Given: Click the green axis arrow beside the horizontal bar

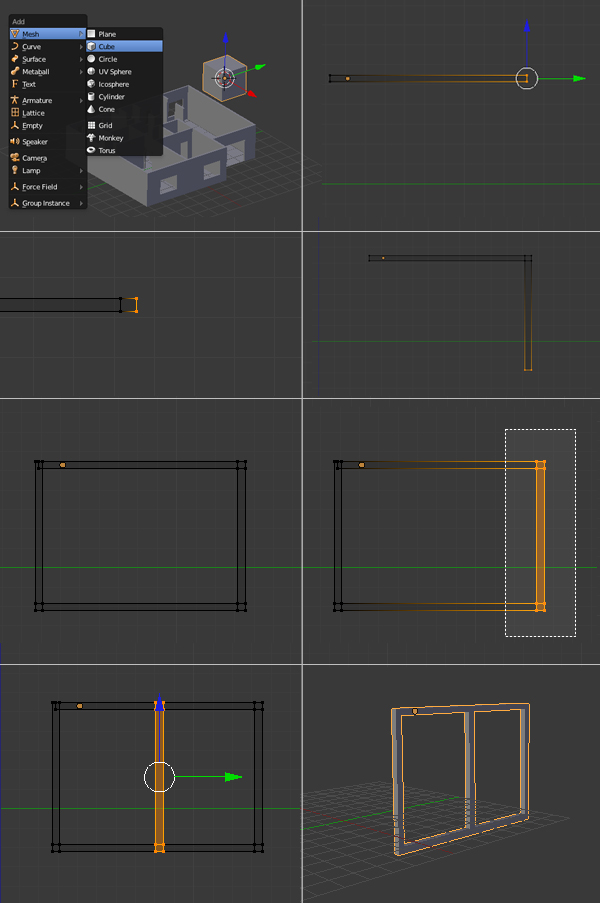Looking at the screenshot, I should coord(579,78).
